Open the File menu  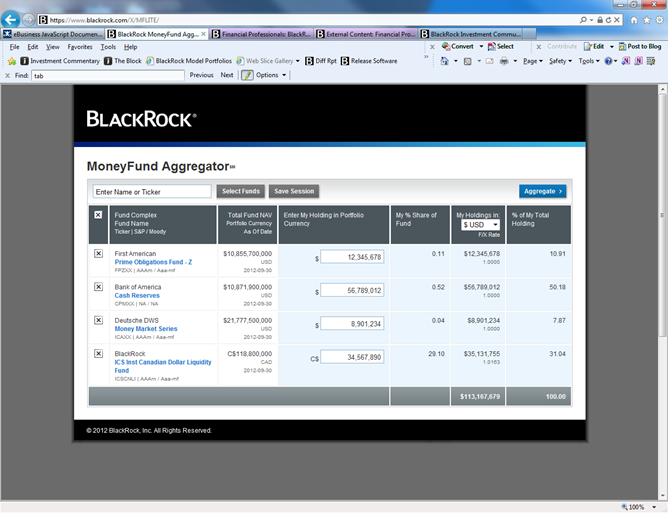[x=14, y=47]
